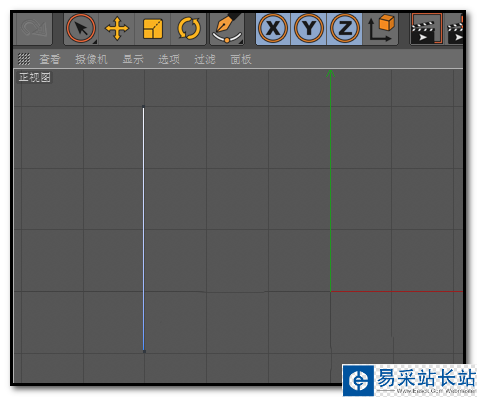The image size is (477, 397).
Task: Toggle the X axis lock
Action: tap(273, 29)
